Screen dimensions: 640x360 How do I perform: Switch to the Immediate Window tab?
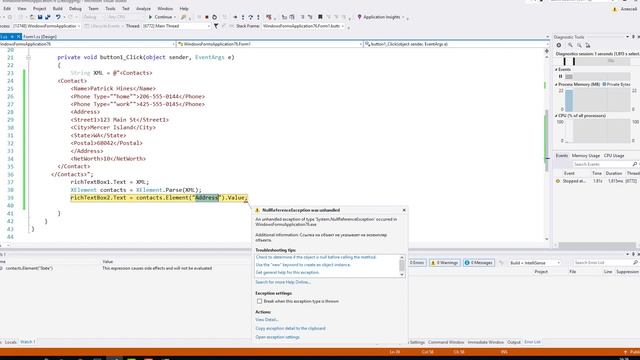pos(486,342)
